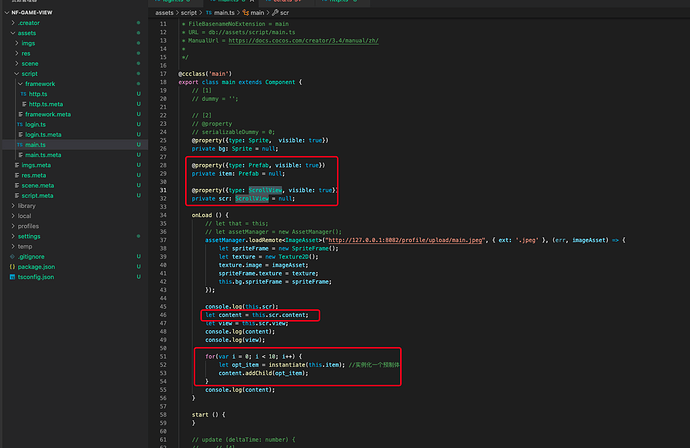690x448 pixels.
Task: Open the .gitignore file
Action: (32, 257)
